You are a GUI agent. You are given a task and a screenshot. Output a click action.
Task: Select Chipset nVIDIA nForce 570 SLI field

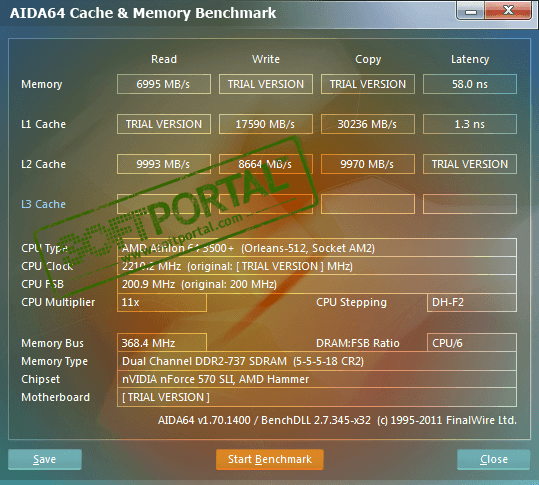pos(317,379)
